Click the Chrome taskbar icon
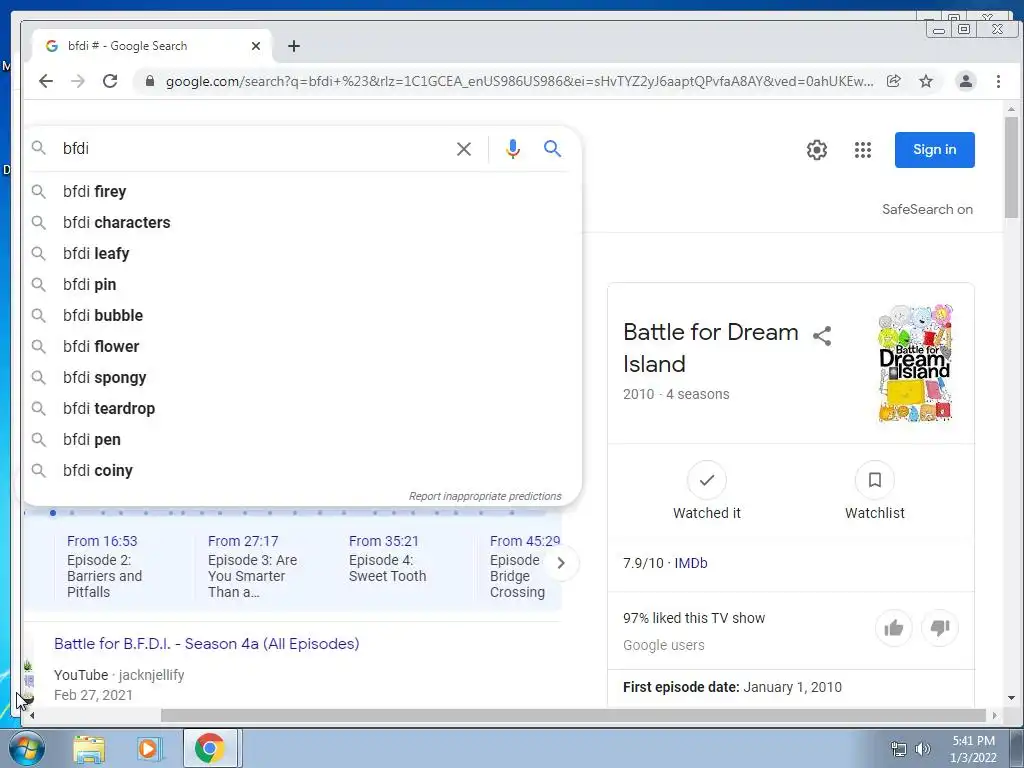The image size is (1024, 768). tap(209, 748)
